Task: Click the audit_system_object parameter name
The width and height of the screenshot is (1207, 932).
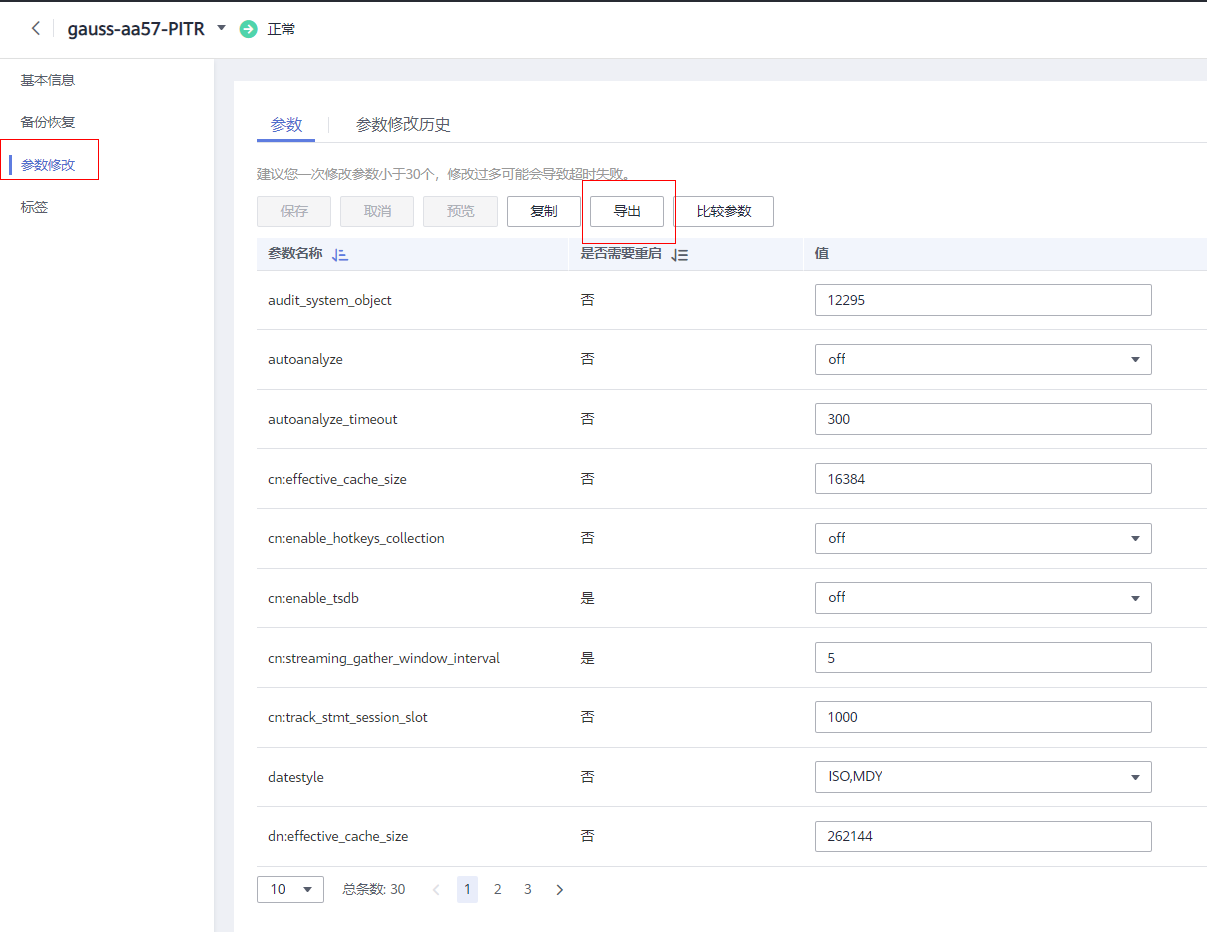Action: click(330, 300)
